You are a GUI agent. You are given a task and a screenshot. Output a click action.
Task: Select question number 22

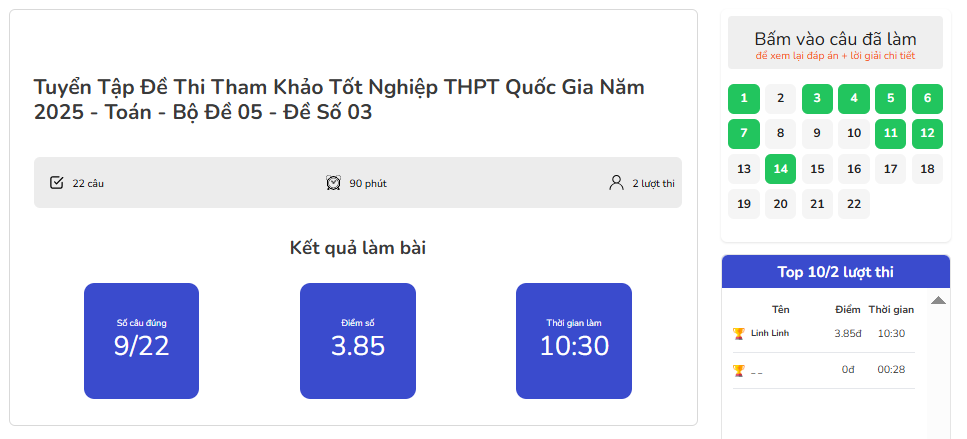[x=854, y=204]
